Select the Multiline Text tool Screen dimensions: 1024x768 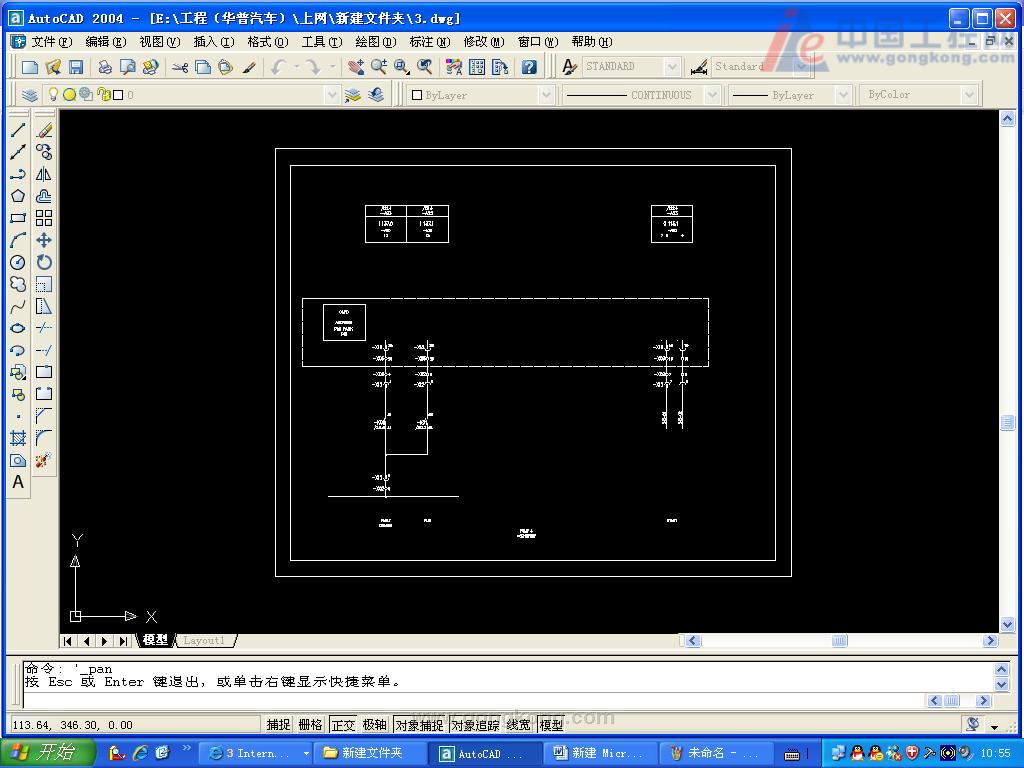pos(18,482)
